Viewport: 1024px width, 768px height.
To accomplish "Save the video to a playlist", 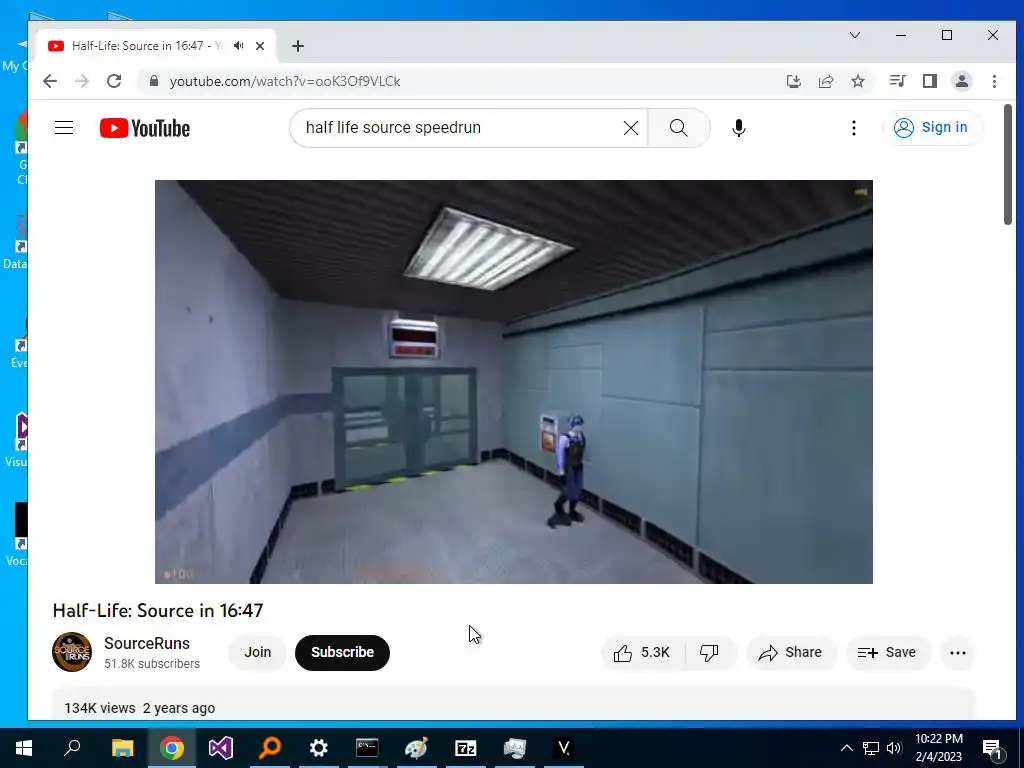I will point(888,652).
